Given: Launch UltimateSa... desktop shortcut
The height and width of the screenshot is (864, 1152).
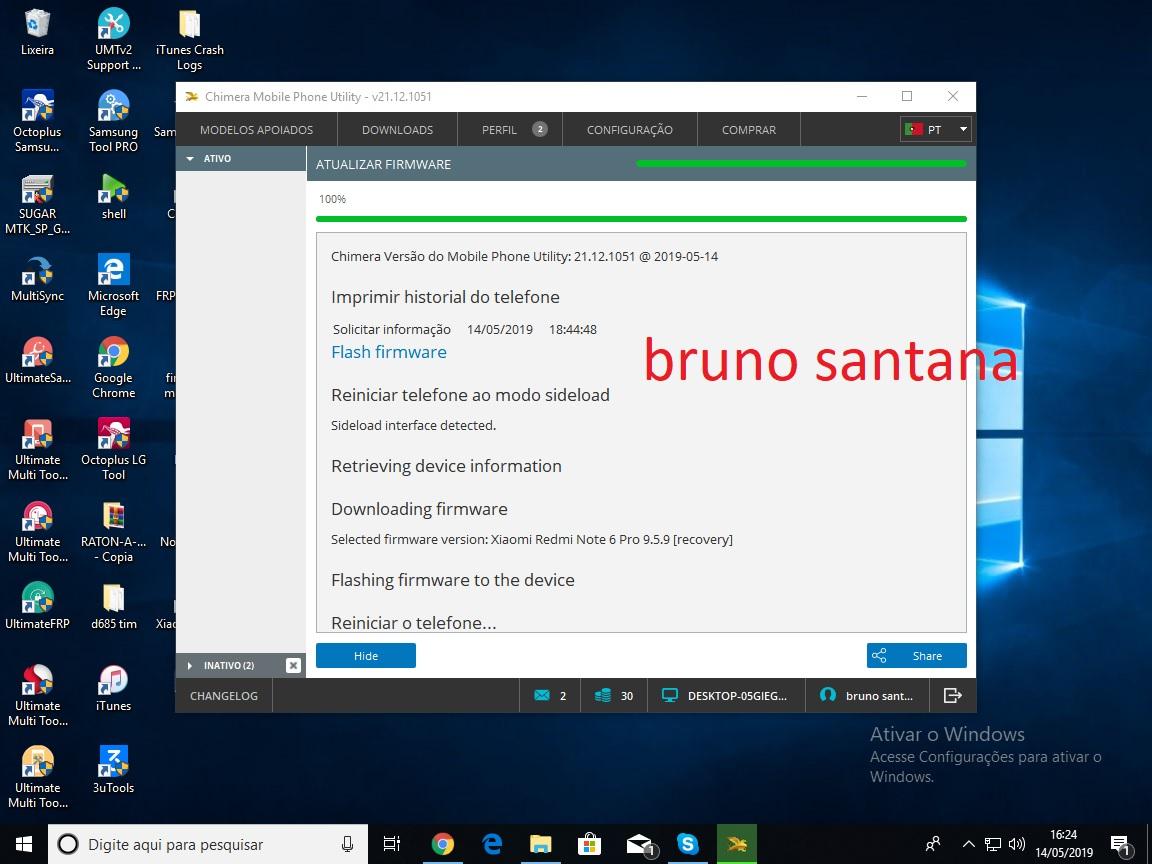Looking at the screenshot, I should [37, 360].
